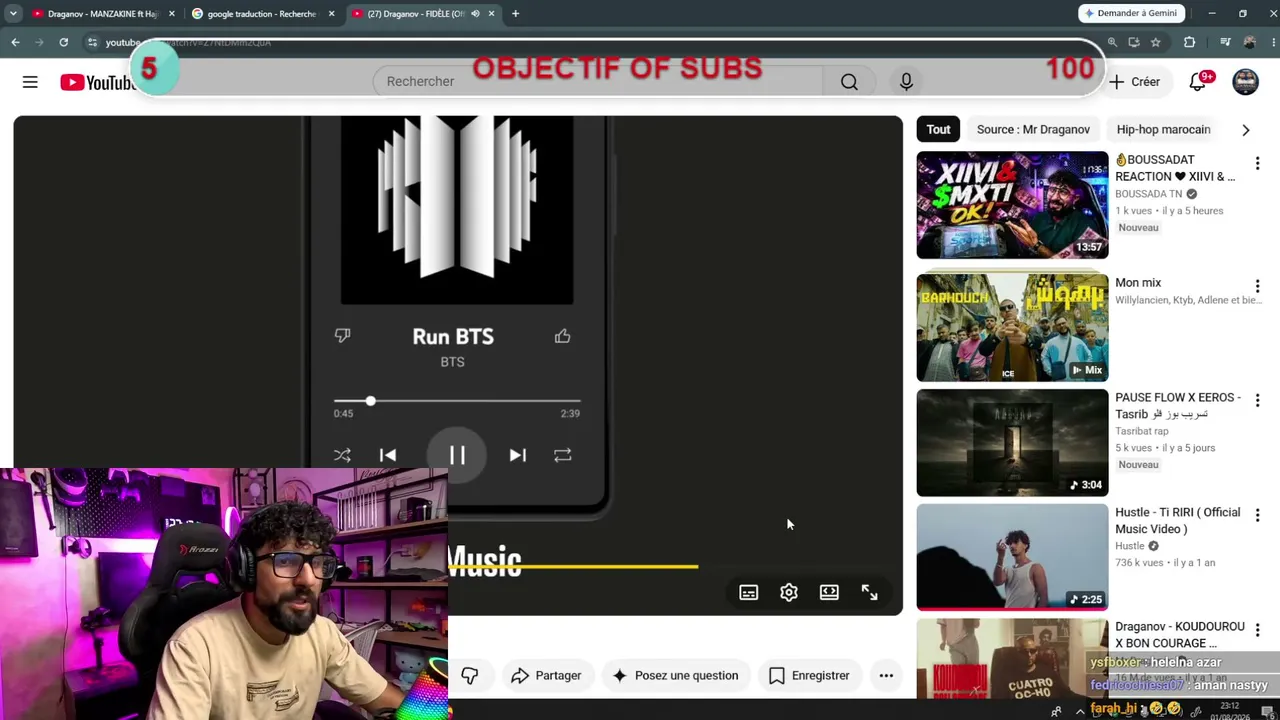Click the text '736 k vues'

1139,563
